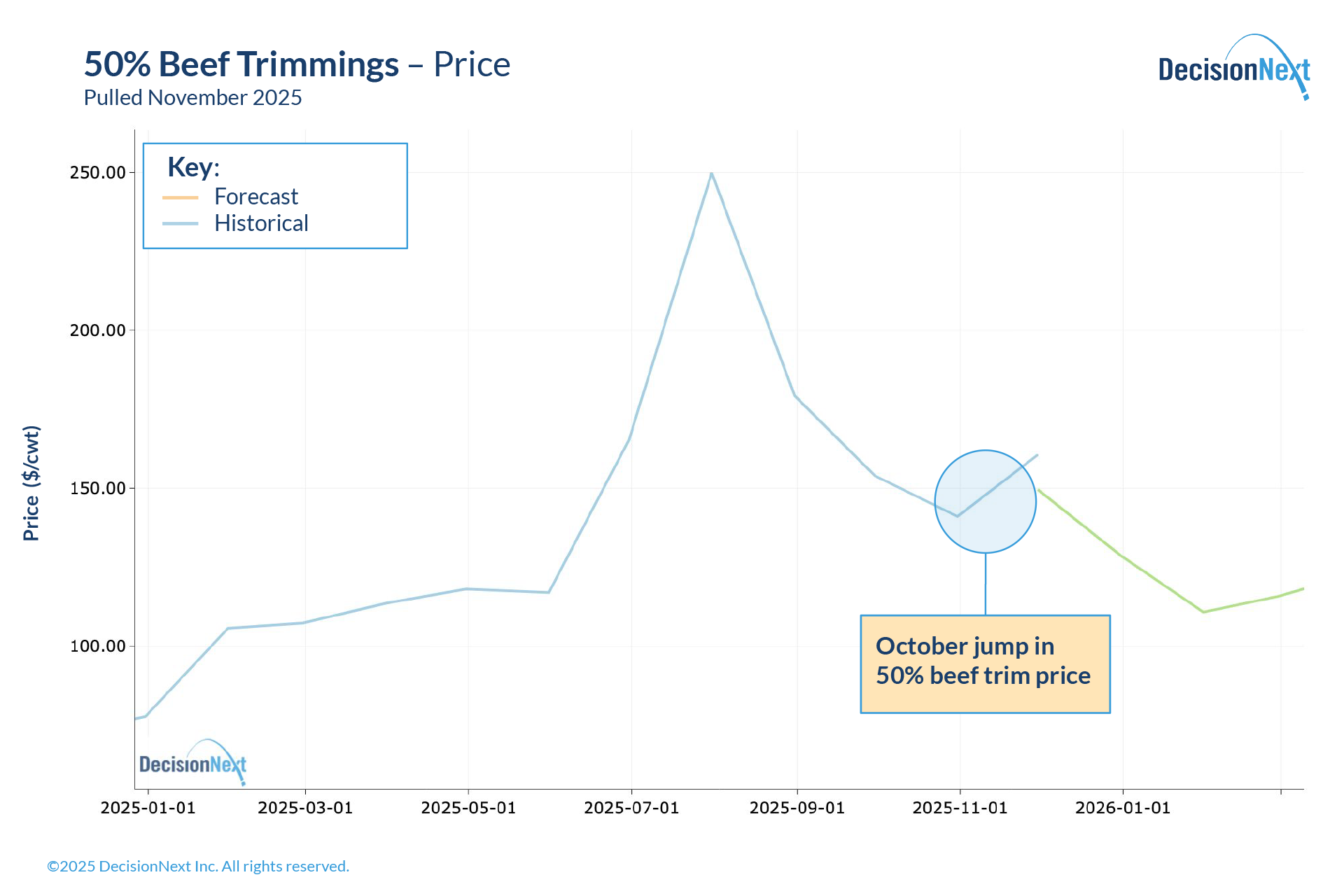1344x896 pixels.
Task: Click the Historical legend label
Action: [x=261, y=223]
